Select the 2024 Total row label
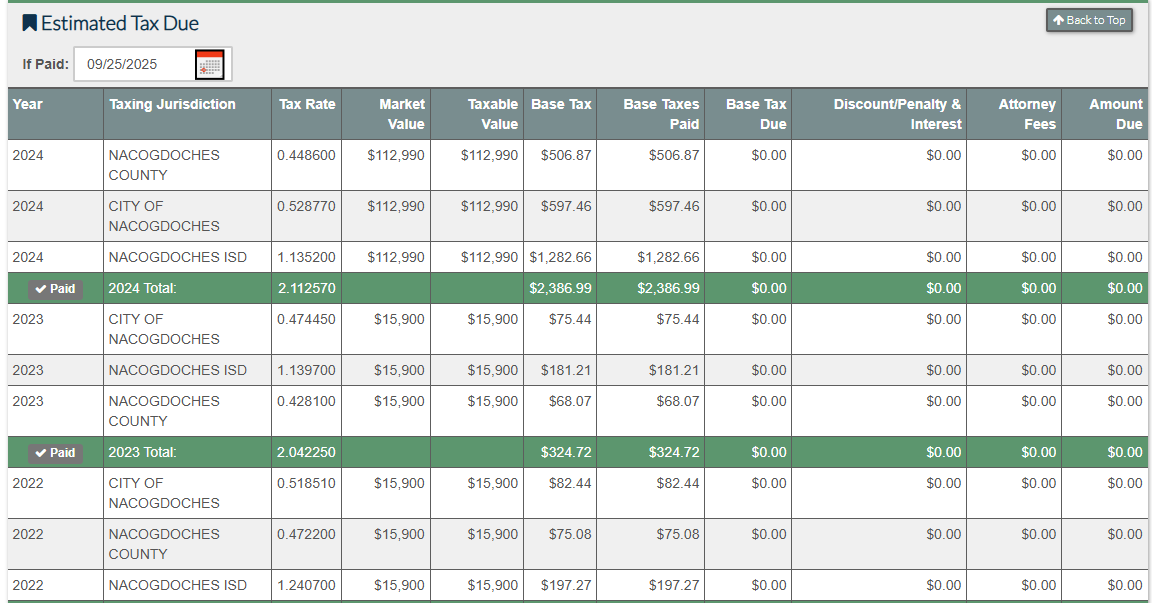The image size is (1152, 603). (x=143, y=289)
